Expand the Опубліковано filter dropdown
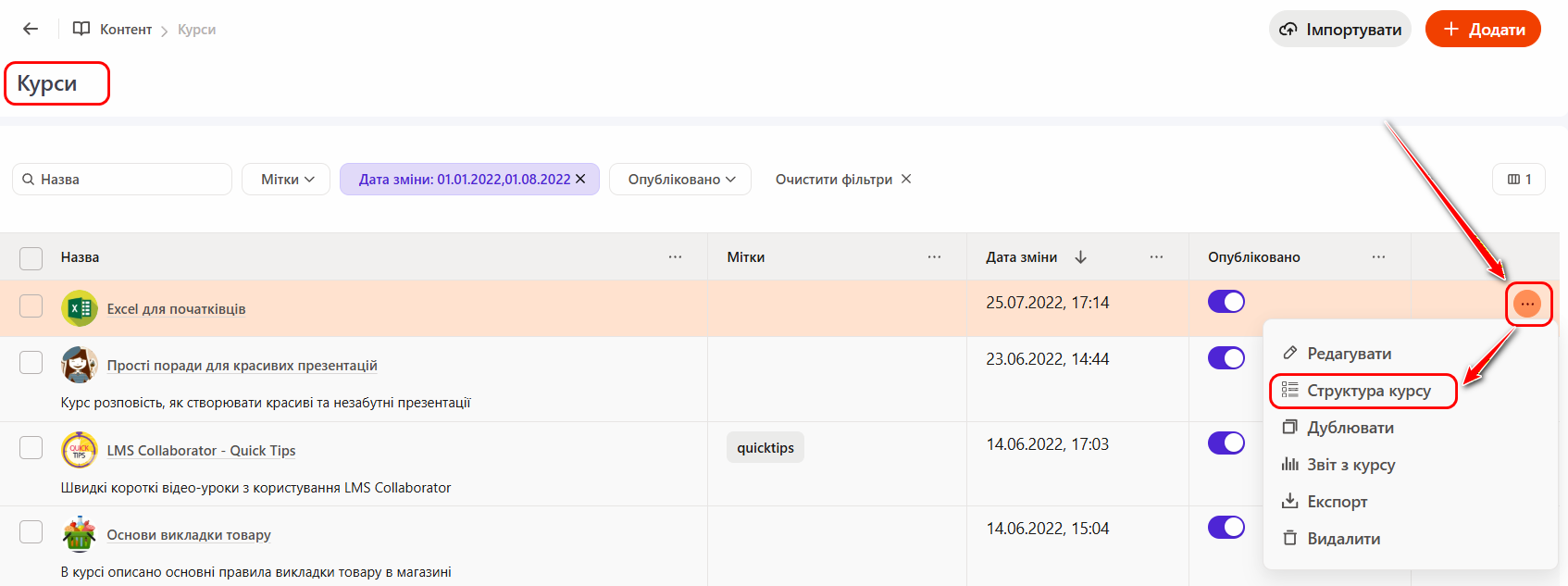Image resolution: width=1568 pixels, height=586 pixels. tap(680, 180)
